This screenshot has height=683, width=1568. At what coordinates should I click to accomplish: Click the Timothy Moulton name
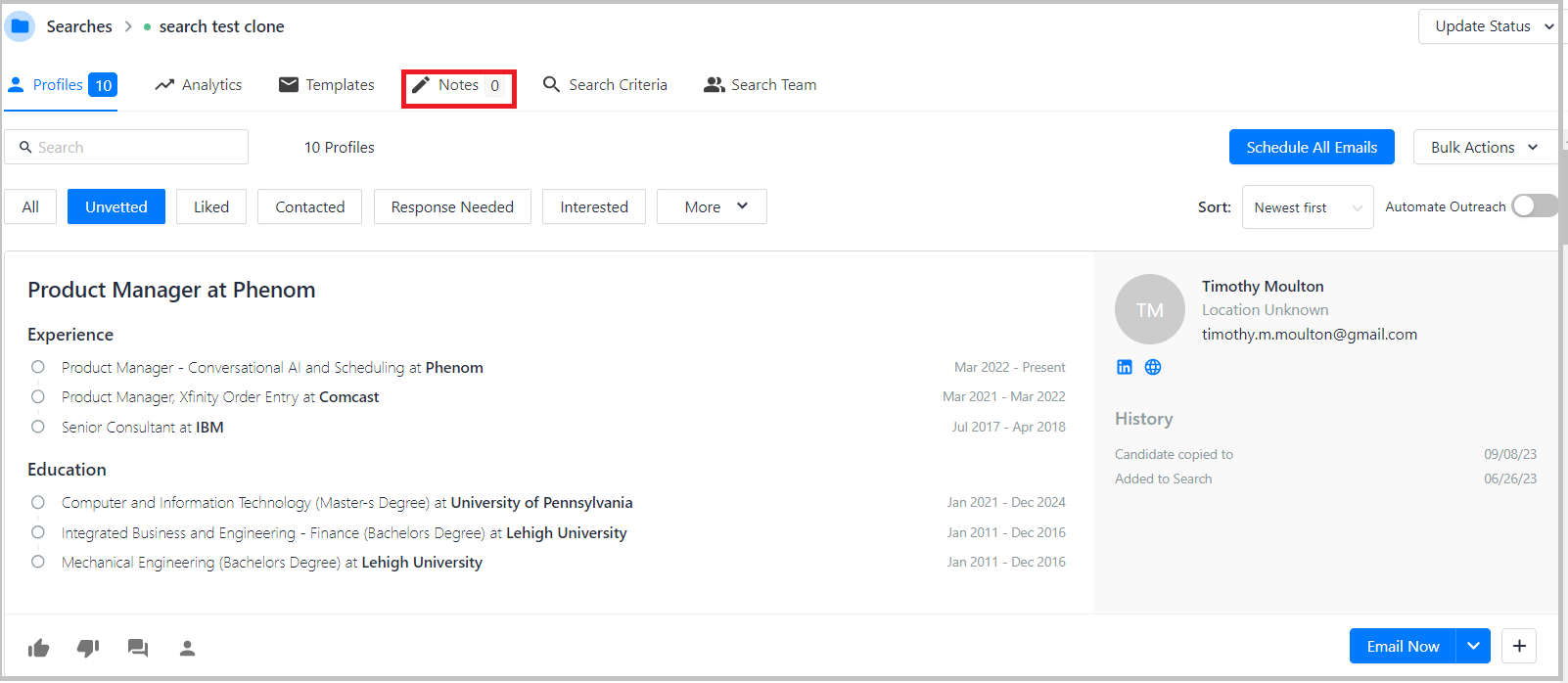click(1263, 286)
